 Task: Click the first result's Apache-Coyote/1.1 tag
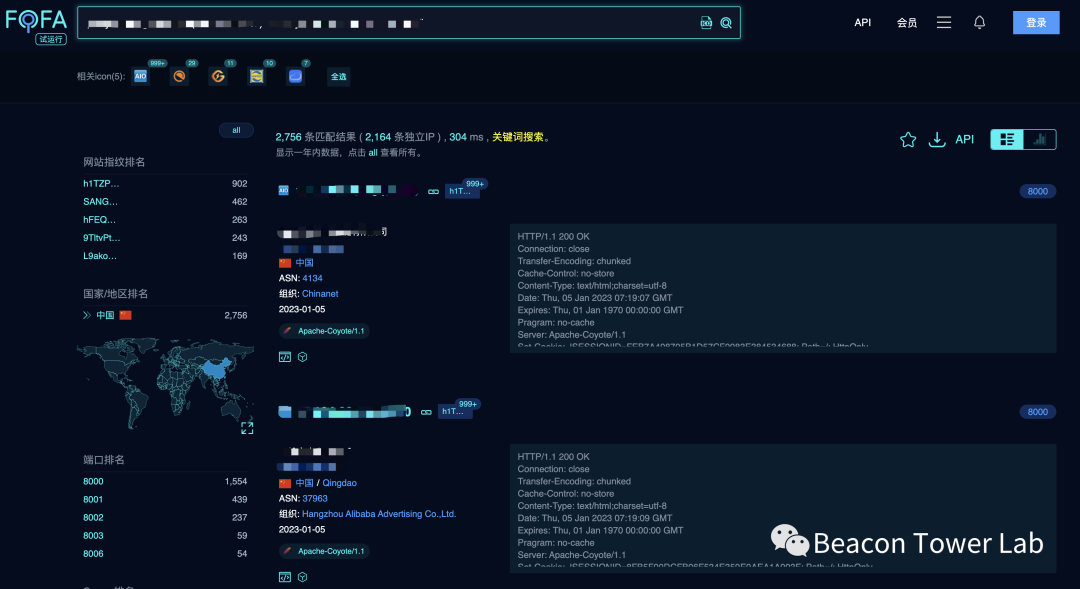[x=324, y=331]
